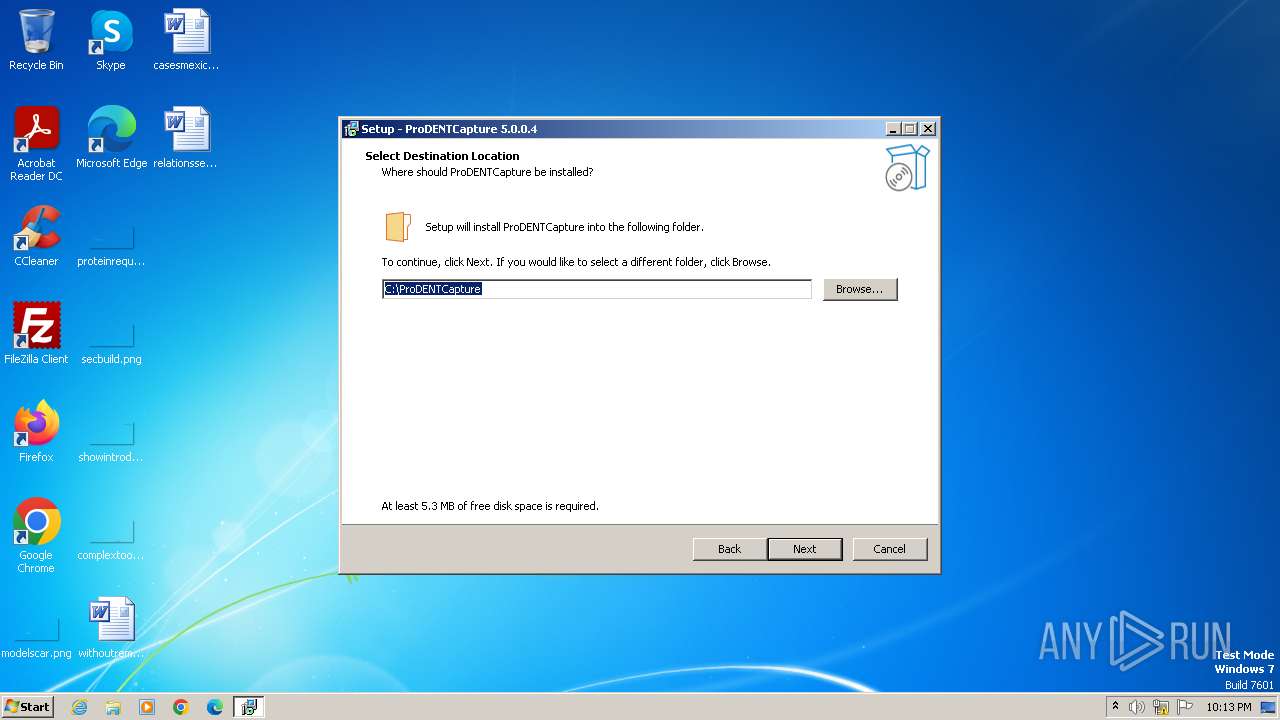
Task: Open the network tray icon
Action: 1161,707
